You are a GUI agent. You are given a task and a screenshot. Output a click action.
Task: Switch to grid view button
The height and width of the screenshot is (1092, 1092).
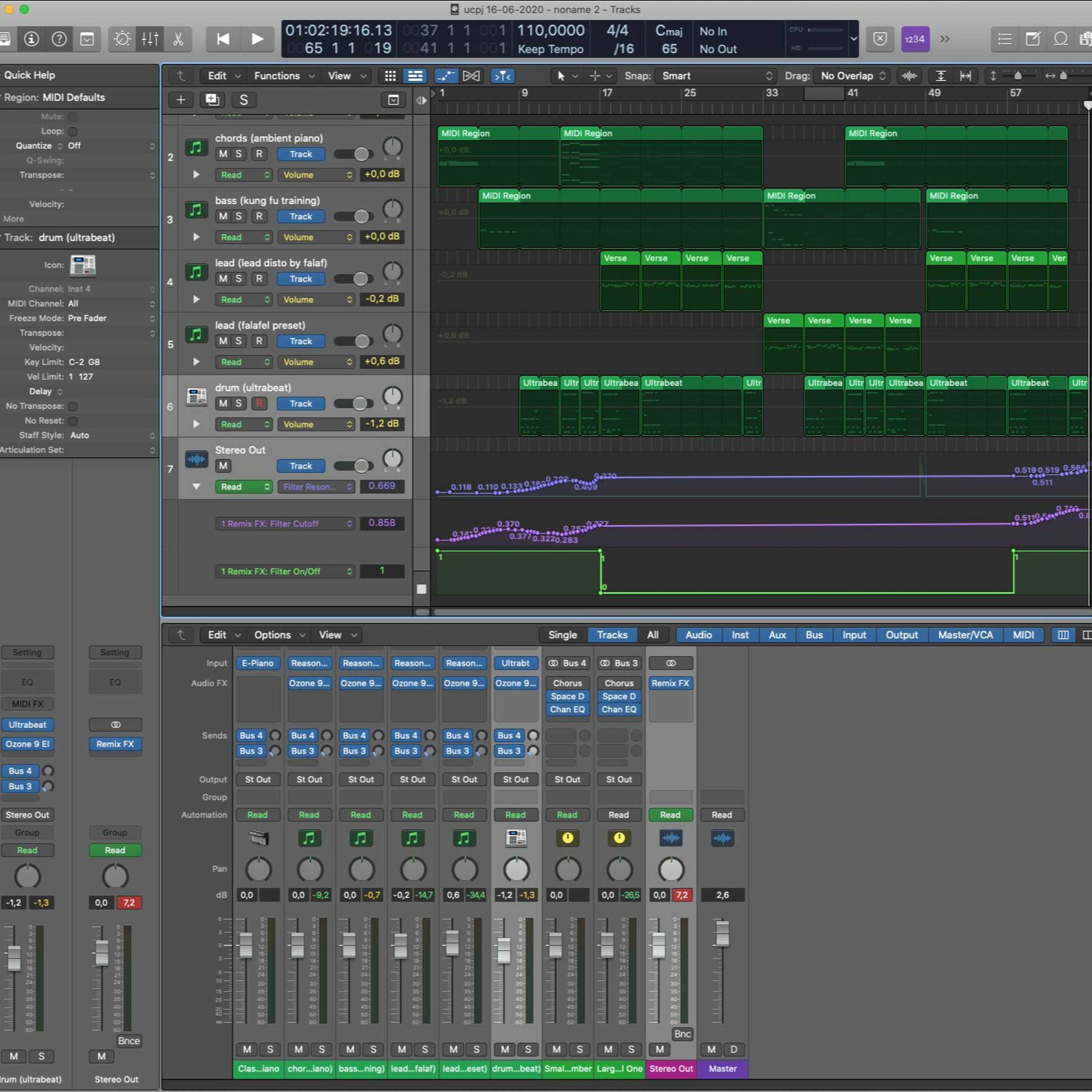coord(390,76)
